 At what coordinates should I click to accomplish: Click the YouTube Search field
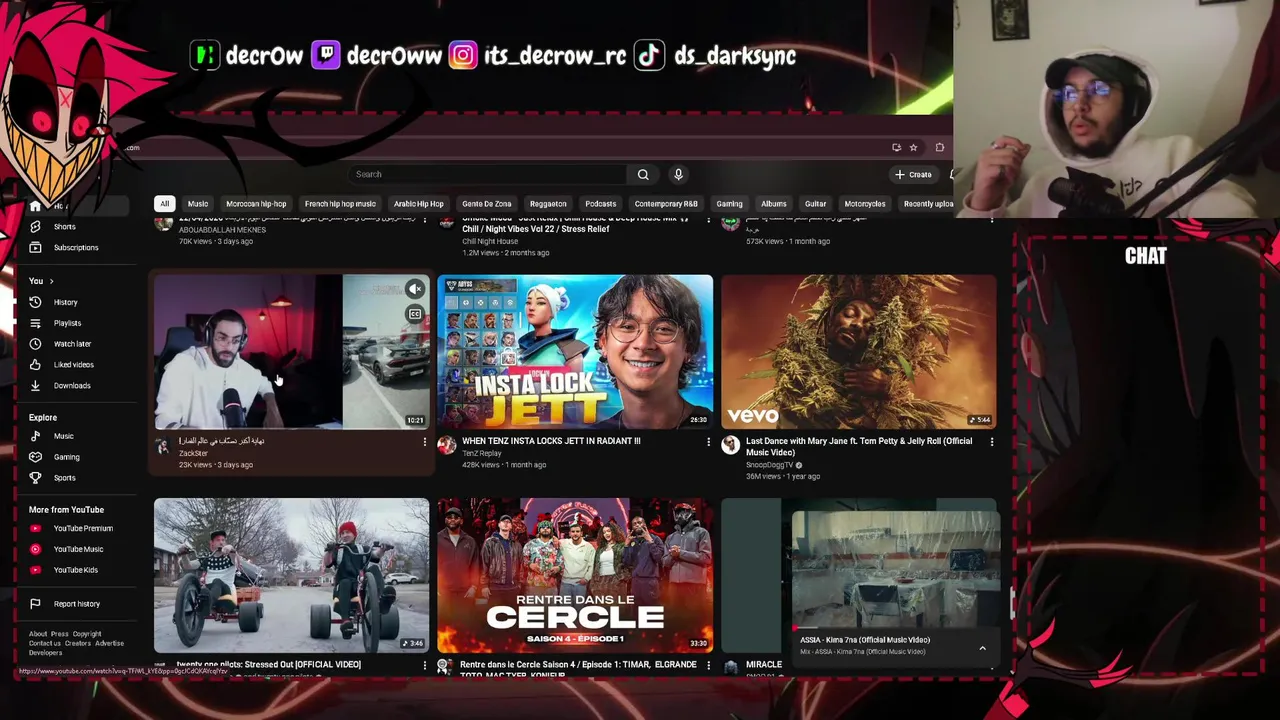point(488,175)
